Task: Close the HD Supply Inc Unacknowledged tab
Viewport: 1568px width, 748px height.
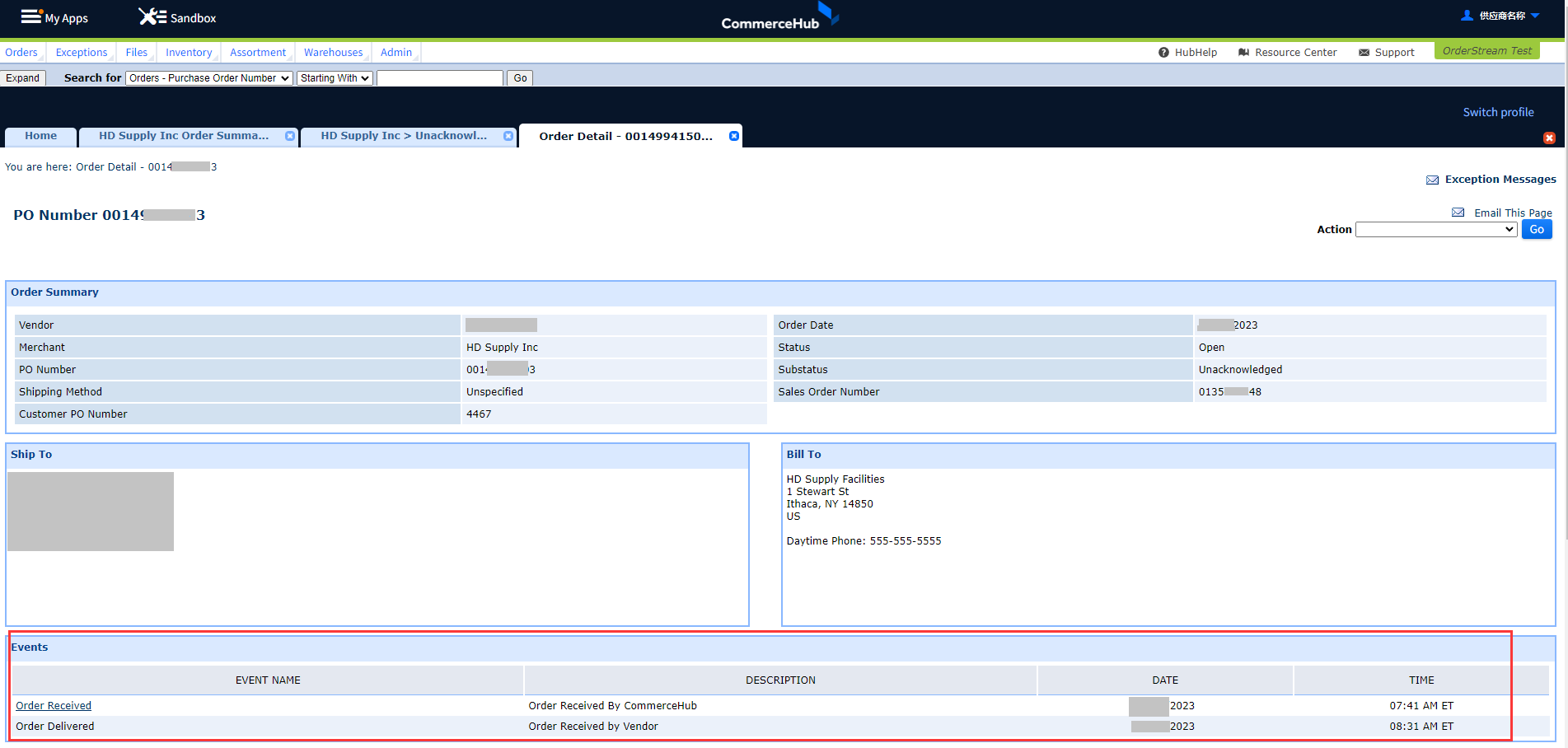Action: tap(508, 136)
